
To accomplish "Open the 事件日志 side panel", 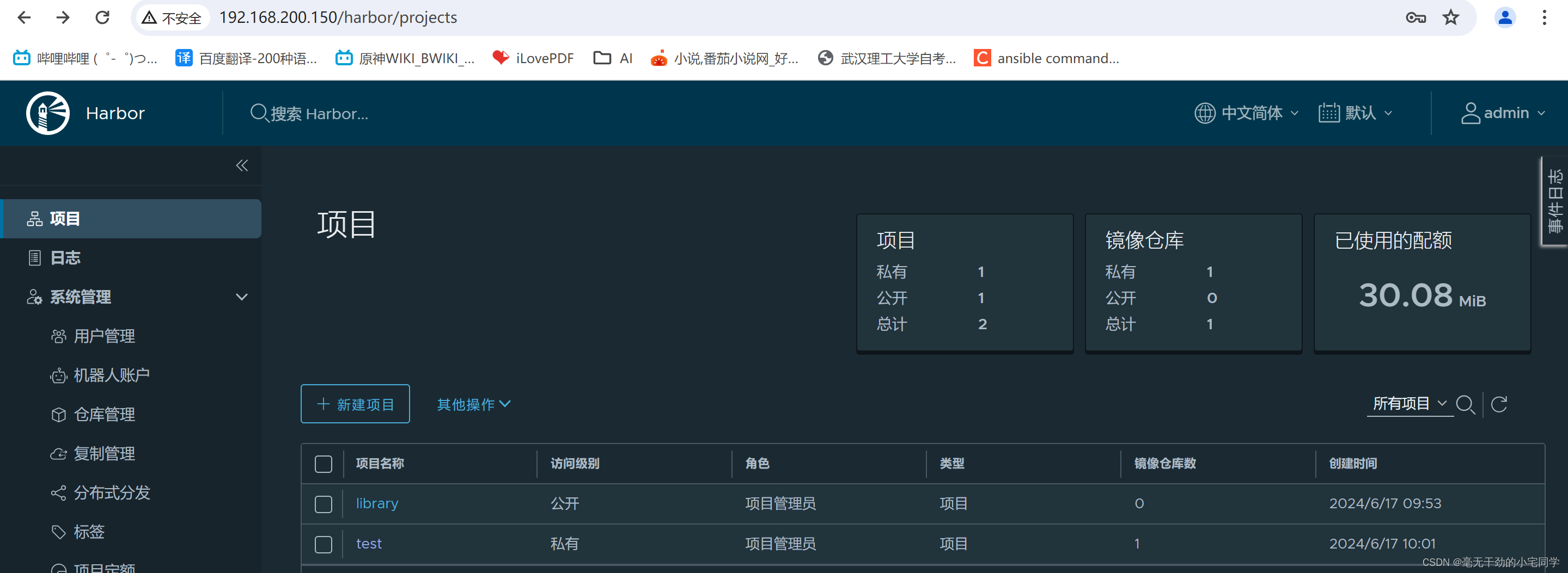I will (x=1554, y=201).
